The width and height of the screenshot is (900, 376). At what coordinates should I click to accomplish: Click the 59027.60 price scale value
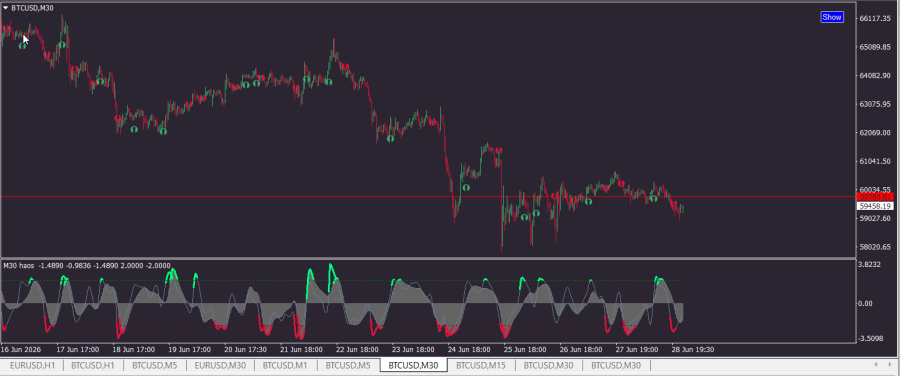pos(875,218)
